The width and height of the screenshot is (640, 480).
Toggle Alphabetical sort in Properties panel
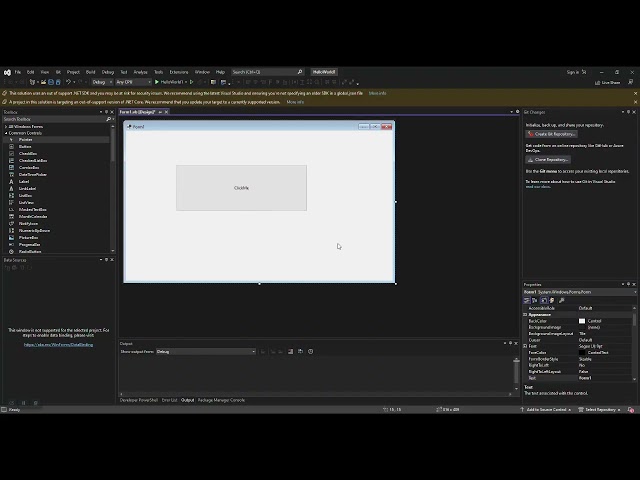point(535,300)
